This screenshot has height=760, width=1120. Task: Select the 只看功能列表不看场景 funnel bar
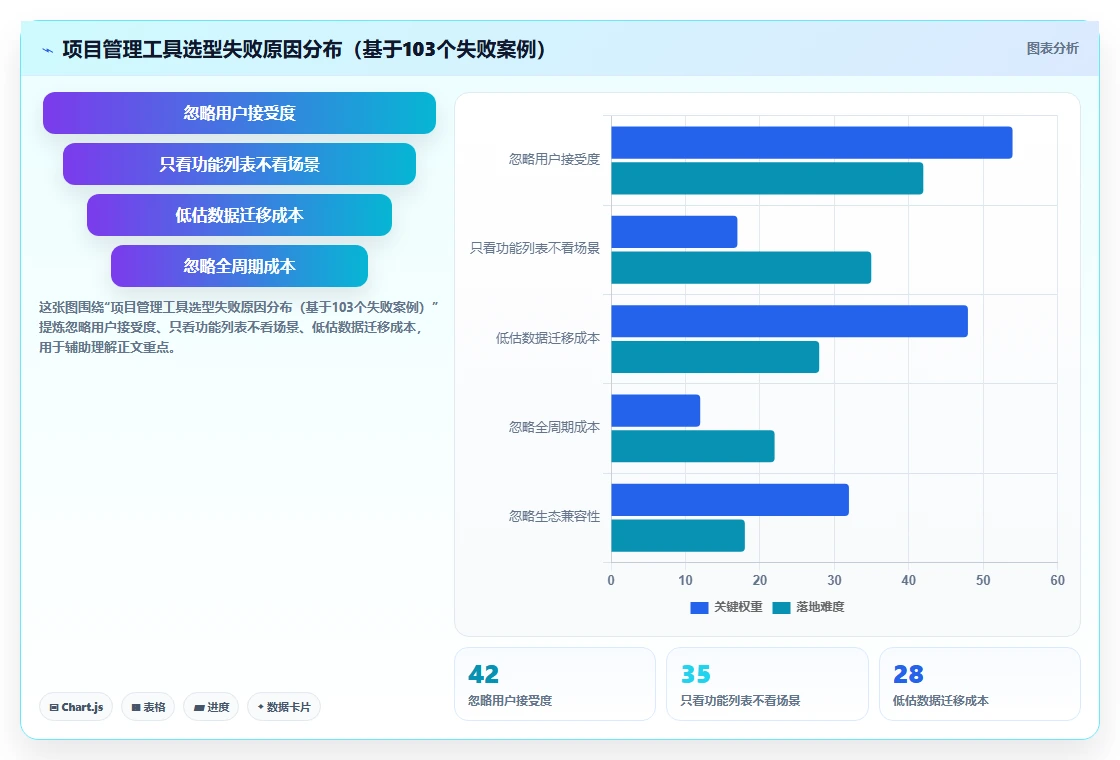pyautogui.click(x=239, y=164)
